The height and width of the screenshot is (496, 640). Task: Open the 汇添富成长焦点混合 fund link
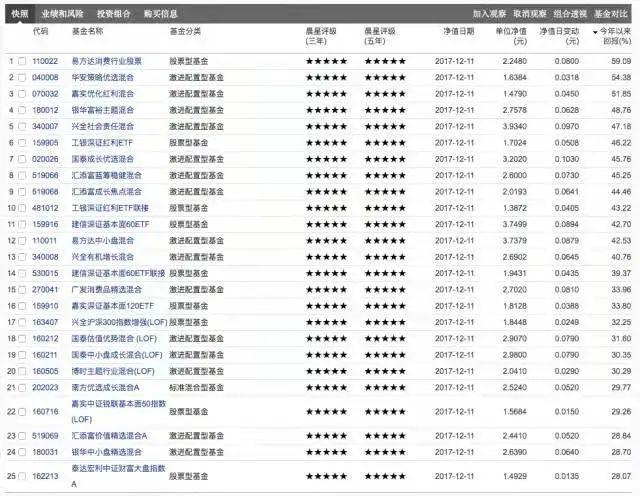click(107, 192)
